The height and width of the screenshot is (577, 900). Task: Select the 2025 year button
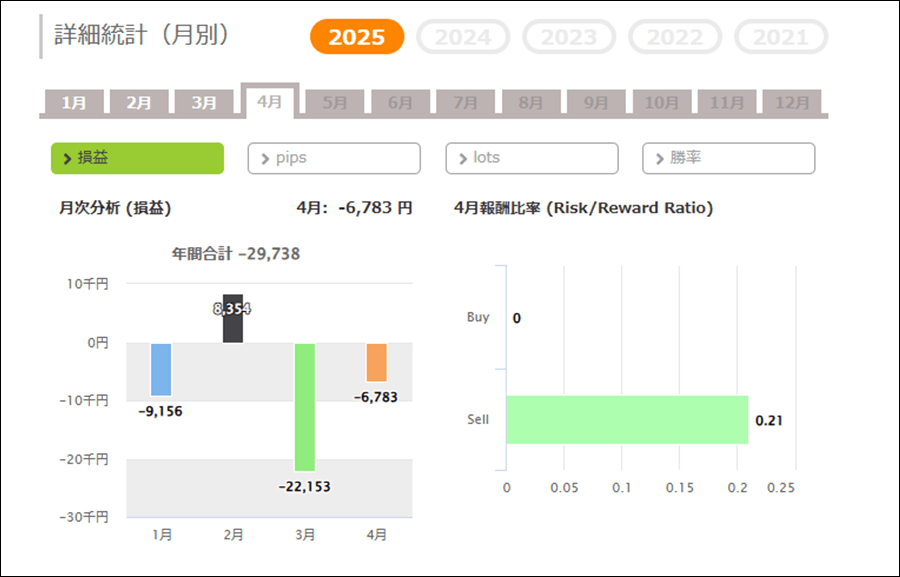click(x=357, y=37)
